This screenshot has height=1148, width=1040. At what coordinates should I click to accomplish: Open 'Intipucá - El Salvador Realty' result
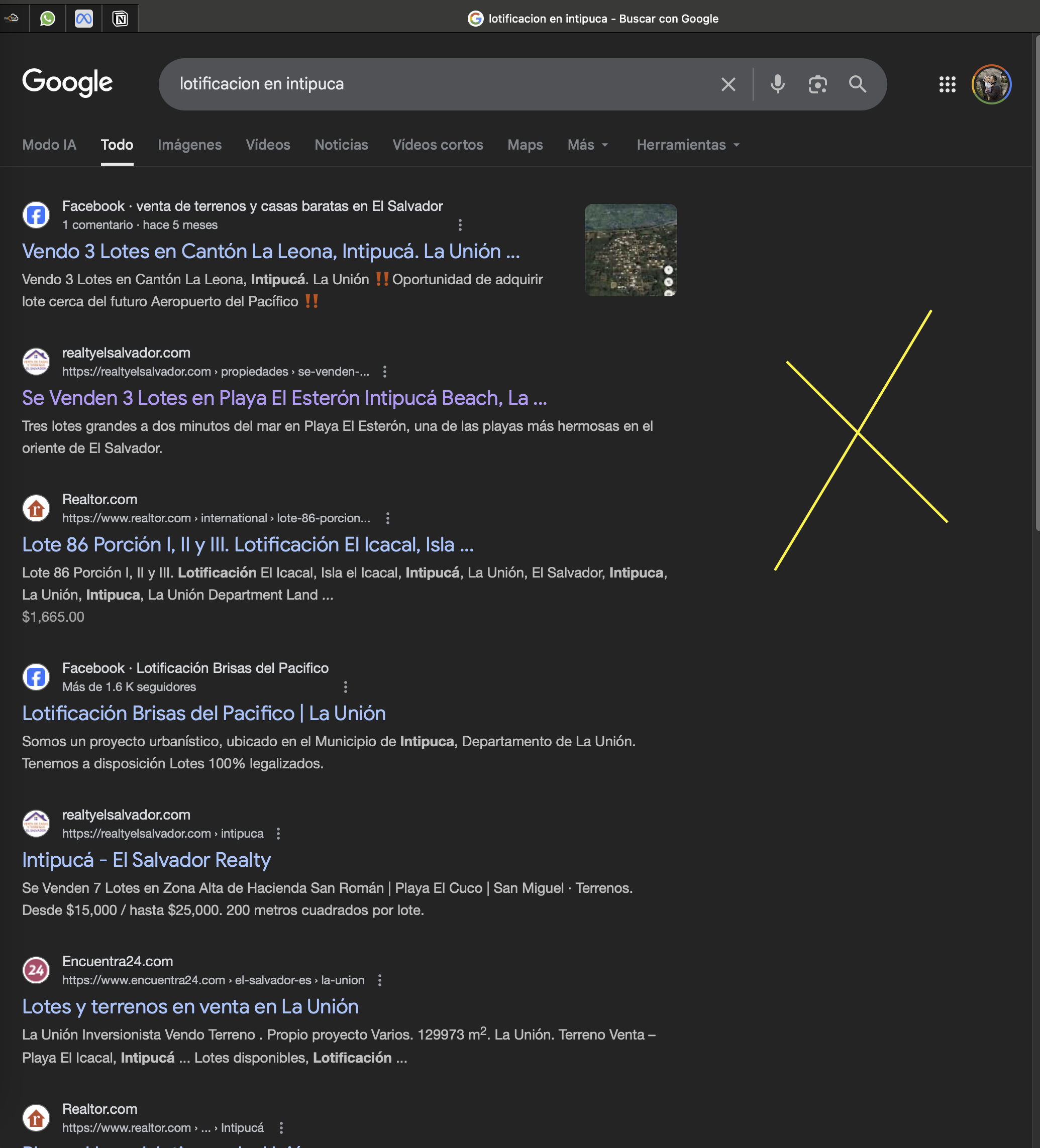click(x=146, y=860)
